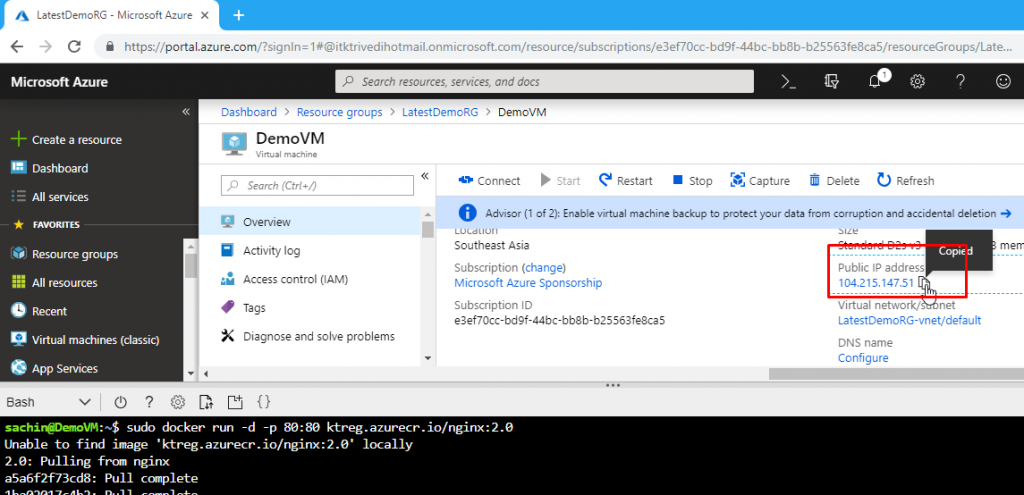This screenshot has width=1024, height=495.
Task: Collapse the left Azure sidebar
Action: [x=185, y=112]
